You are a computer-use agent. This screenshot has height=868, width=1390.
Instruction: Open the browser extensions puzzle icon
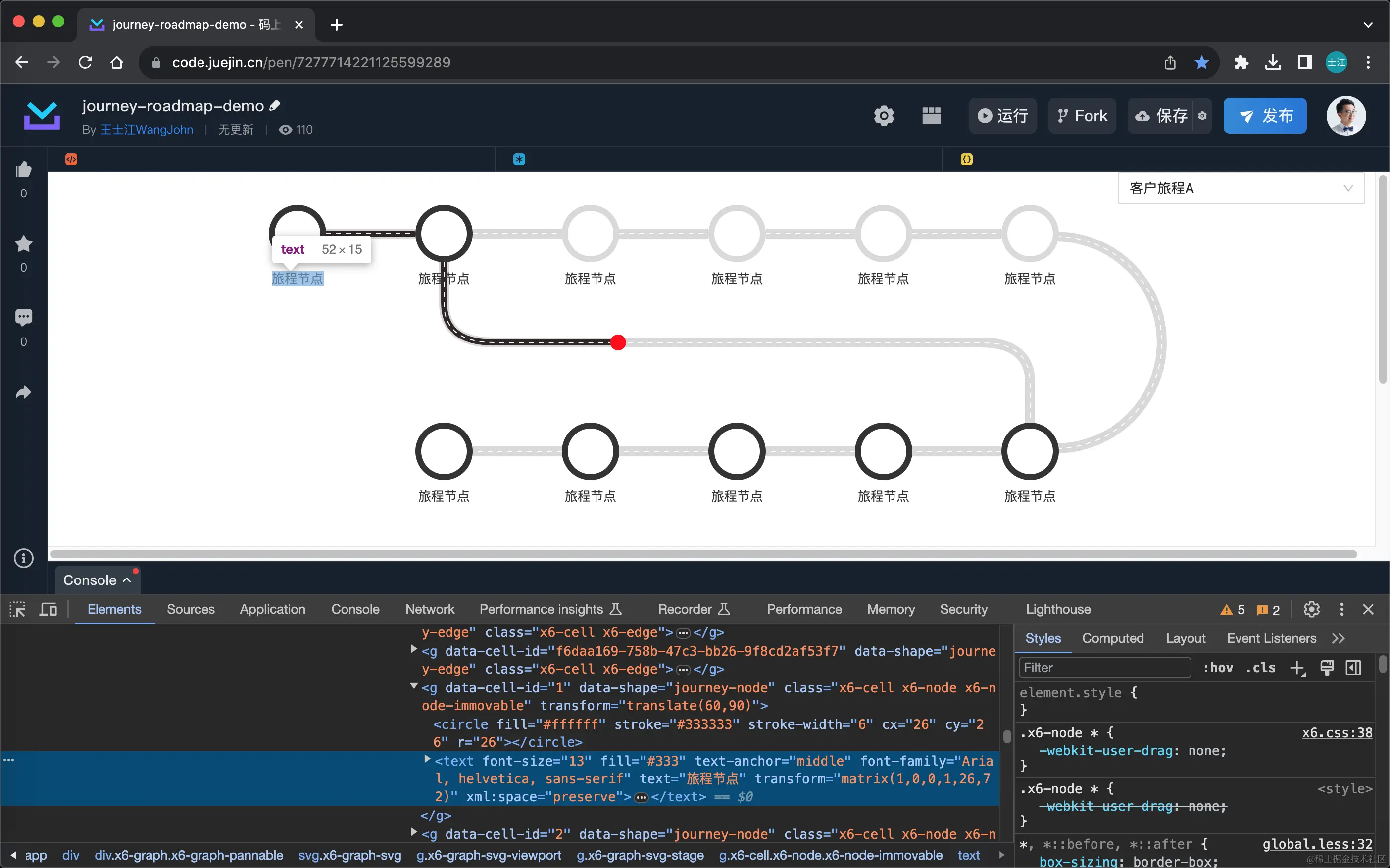[x=1241, y=62]
